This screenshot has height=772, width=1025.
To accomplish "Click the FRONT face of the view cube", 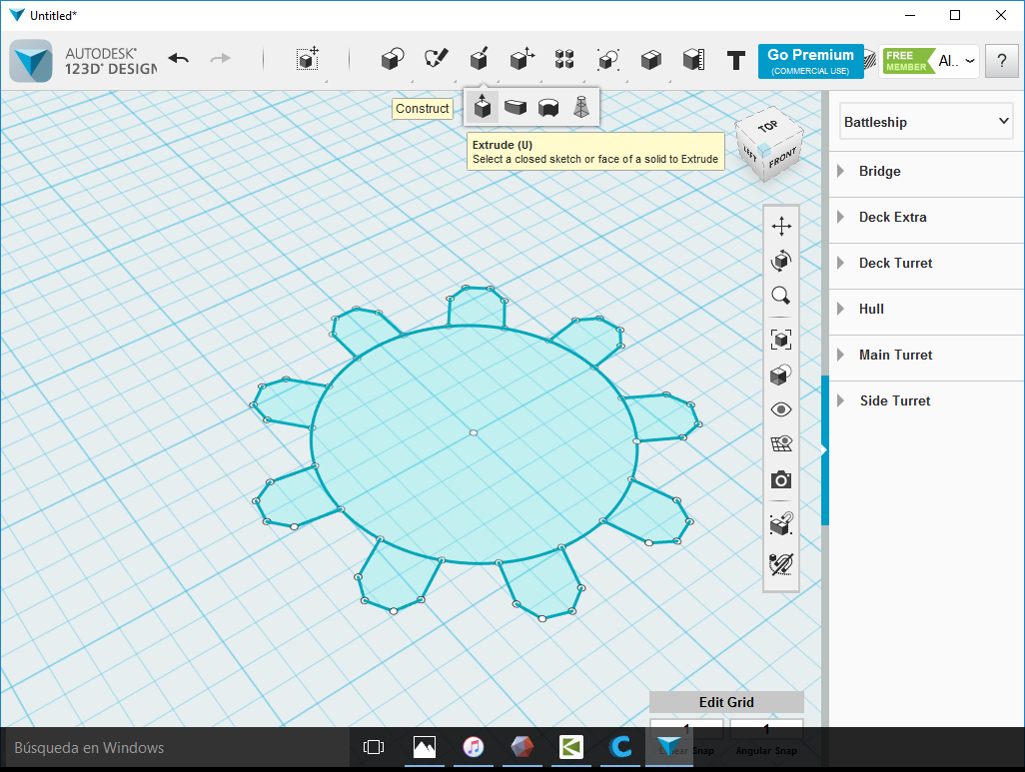I will [782, 158].
